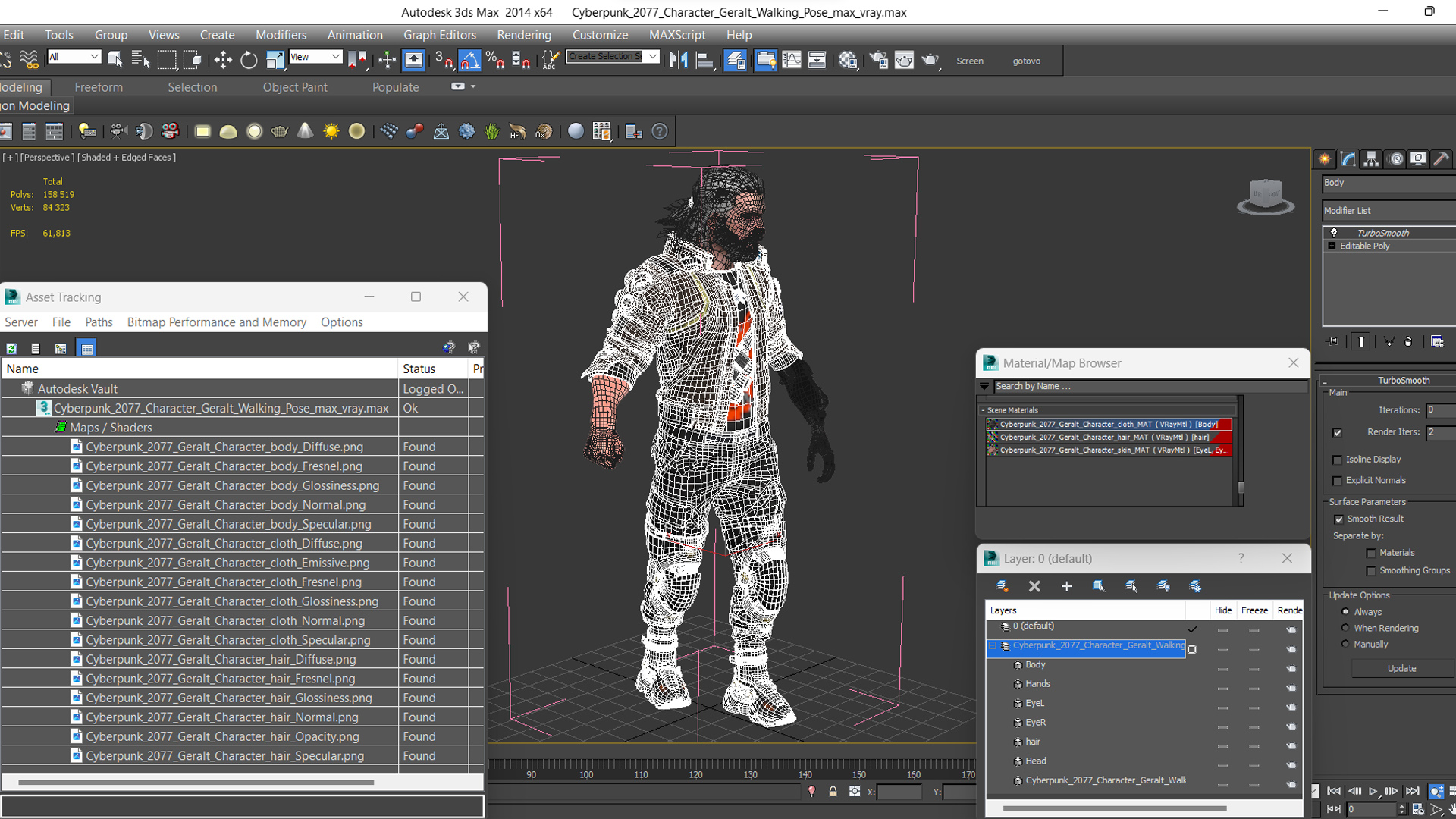This screenshot has height=819, width=1456.
Task: Open the Motion command panel tab
Action: point(1395,159)
